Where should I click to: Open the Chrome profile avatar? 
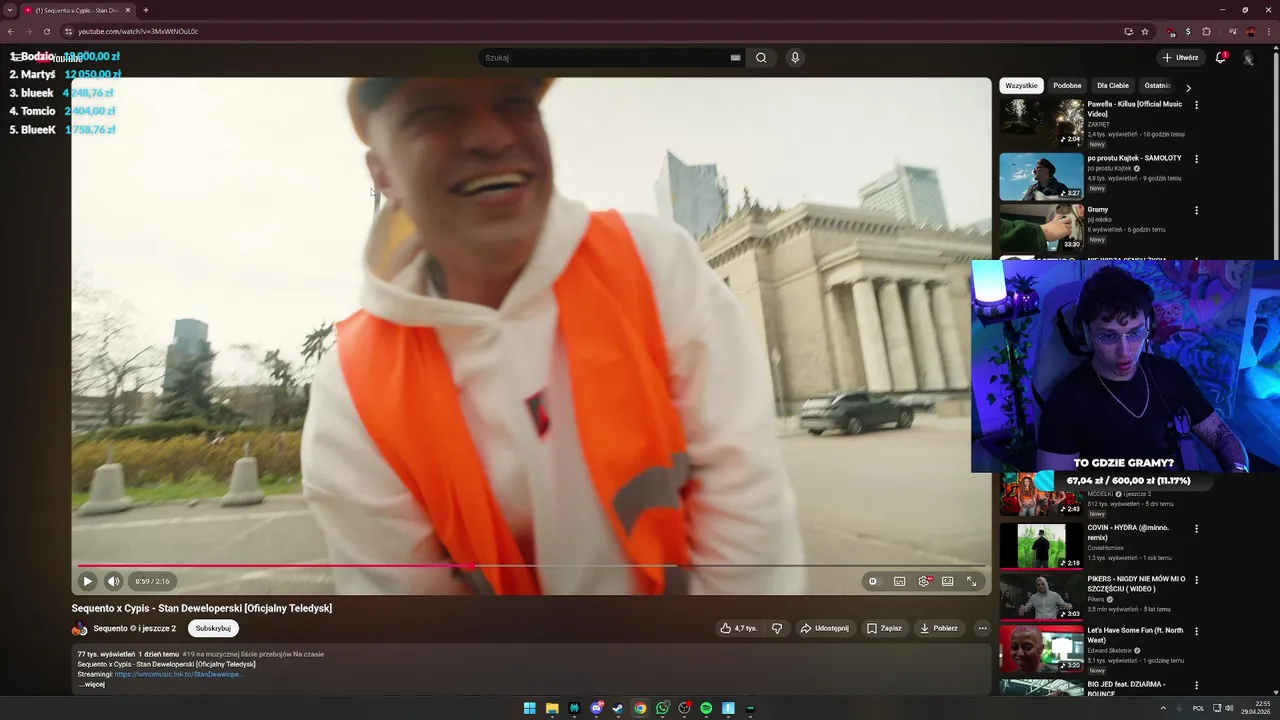tap(1250, 31)
